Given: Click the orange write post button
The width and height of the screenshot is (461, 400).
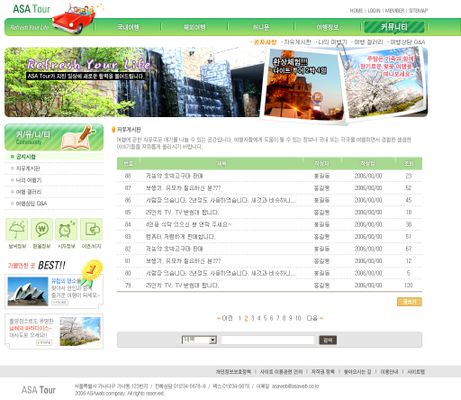Looking at the screenshot, I should pos(409,302).
